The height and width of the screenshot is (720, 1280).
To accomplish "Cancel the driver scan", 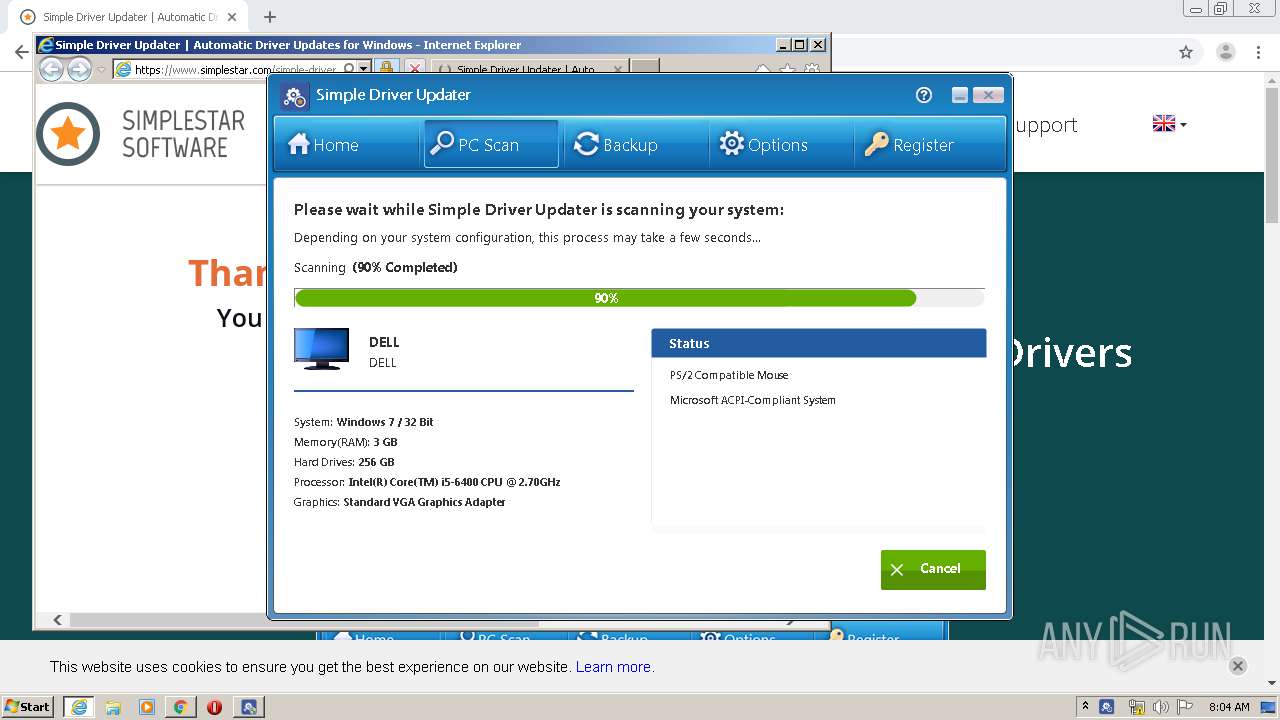I will (x=933, y=569).
